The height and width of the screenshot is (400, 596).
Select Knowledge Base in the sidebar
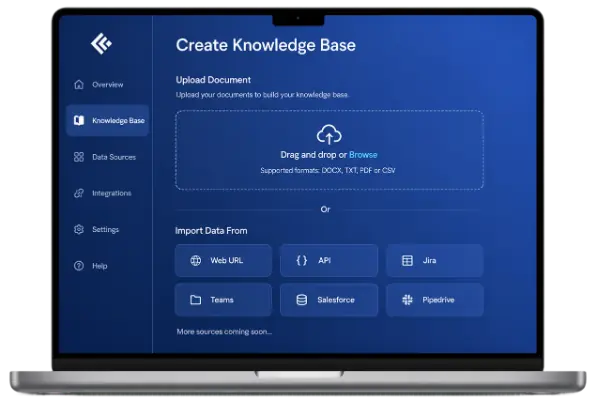point(108,121)
